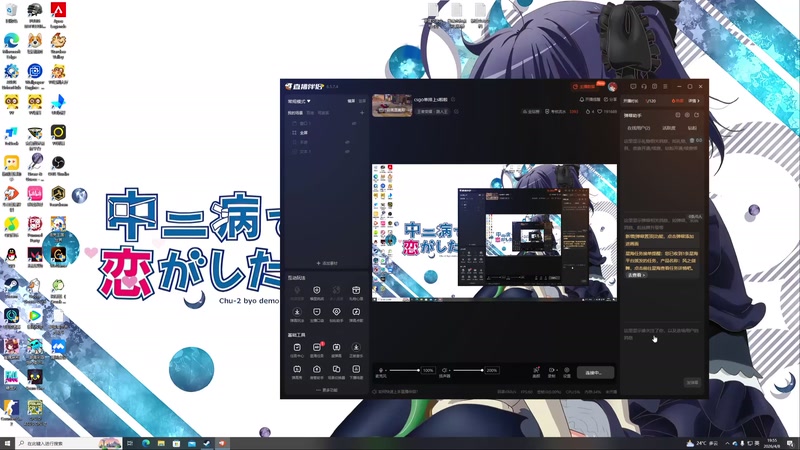Mute the speaker via its icon

point(444,370)
